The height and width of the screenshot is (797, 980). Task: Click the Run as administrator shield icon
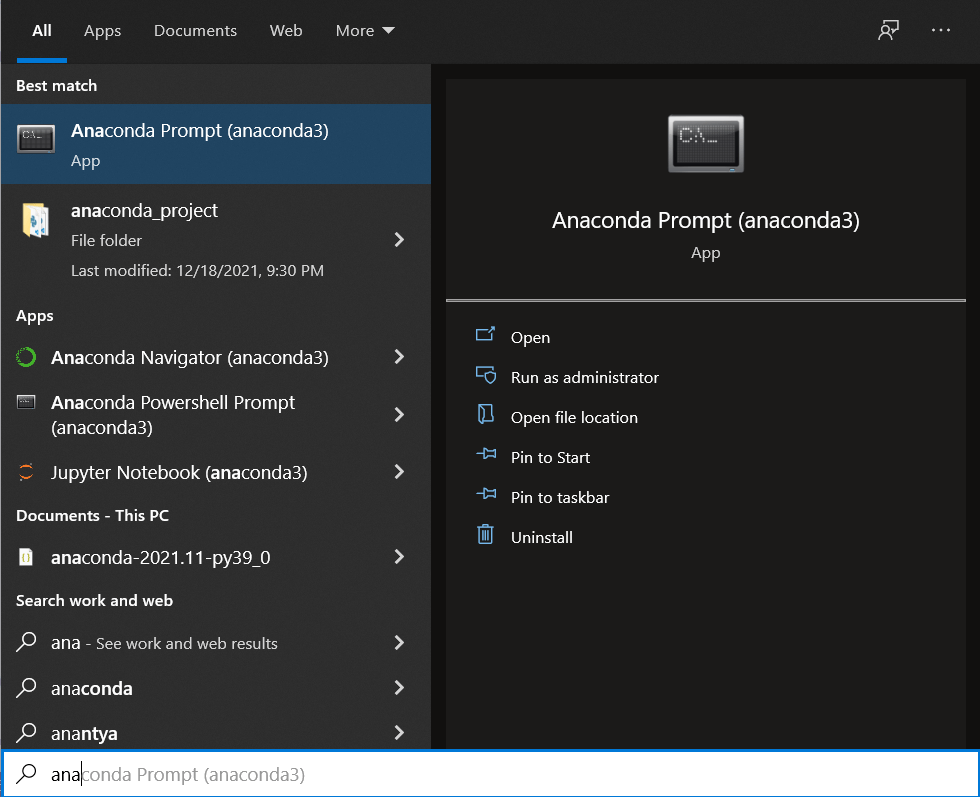pyautogui.click(x=486, y=376)
